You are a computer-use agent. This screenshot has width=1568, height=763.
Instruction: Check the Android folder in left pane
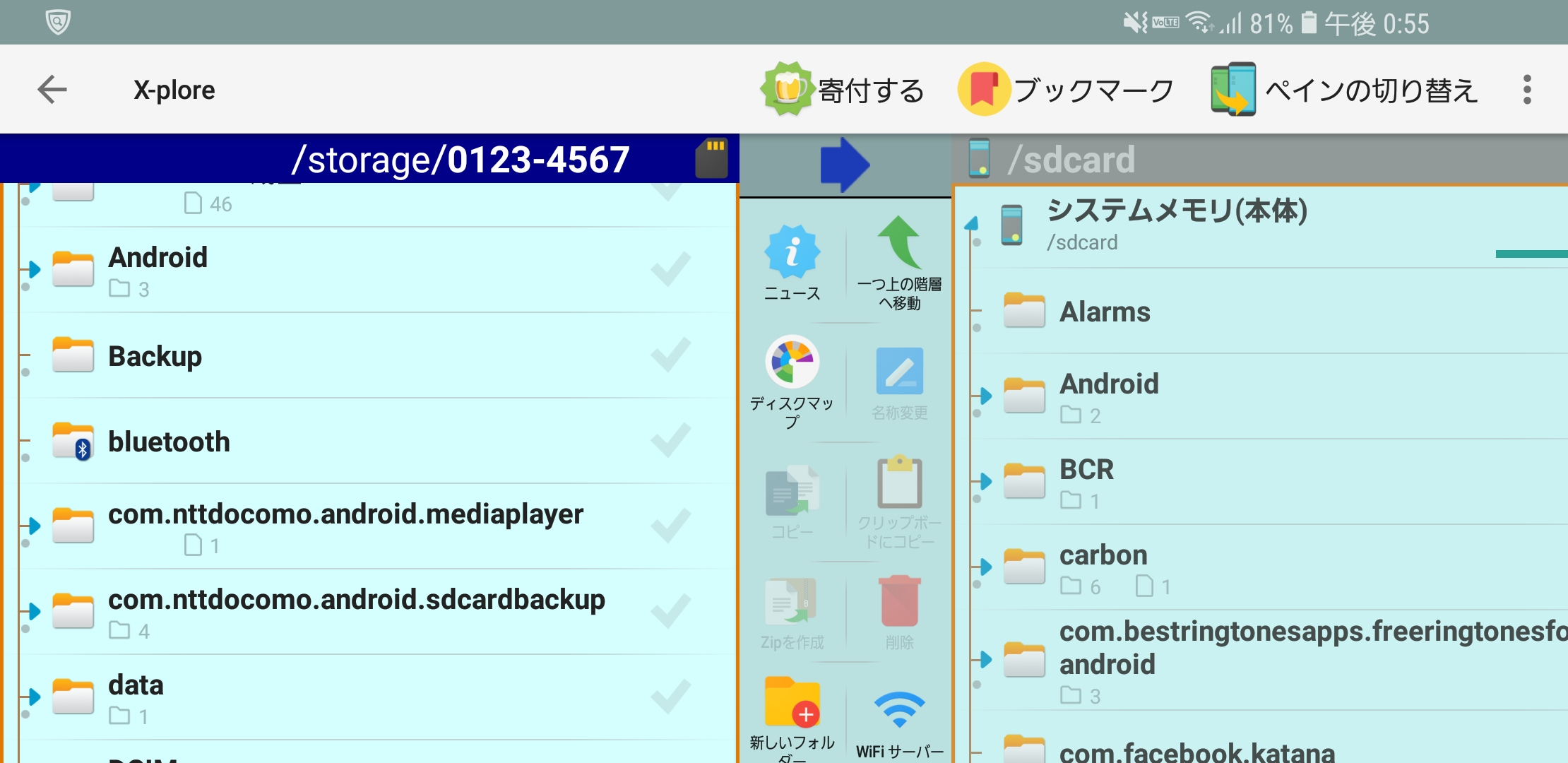pos(670,269)
